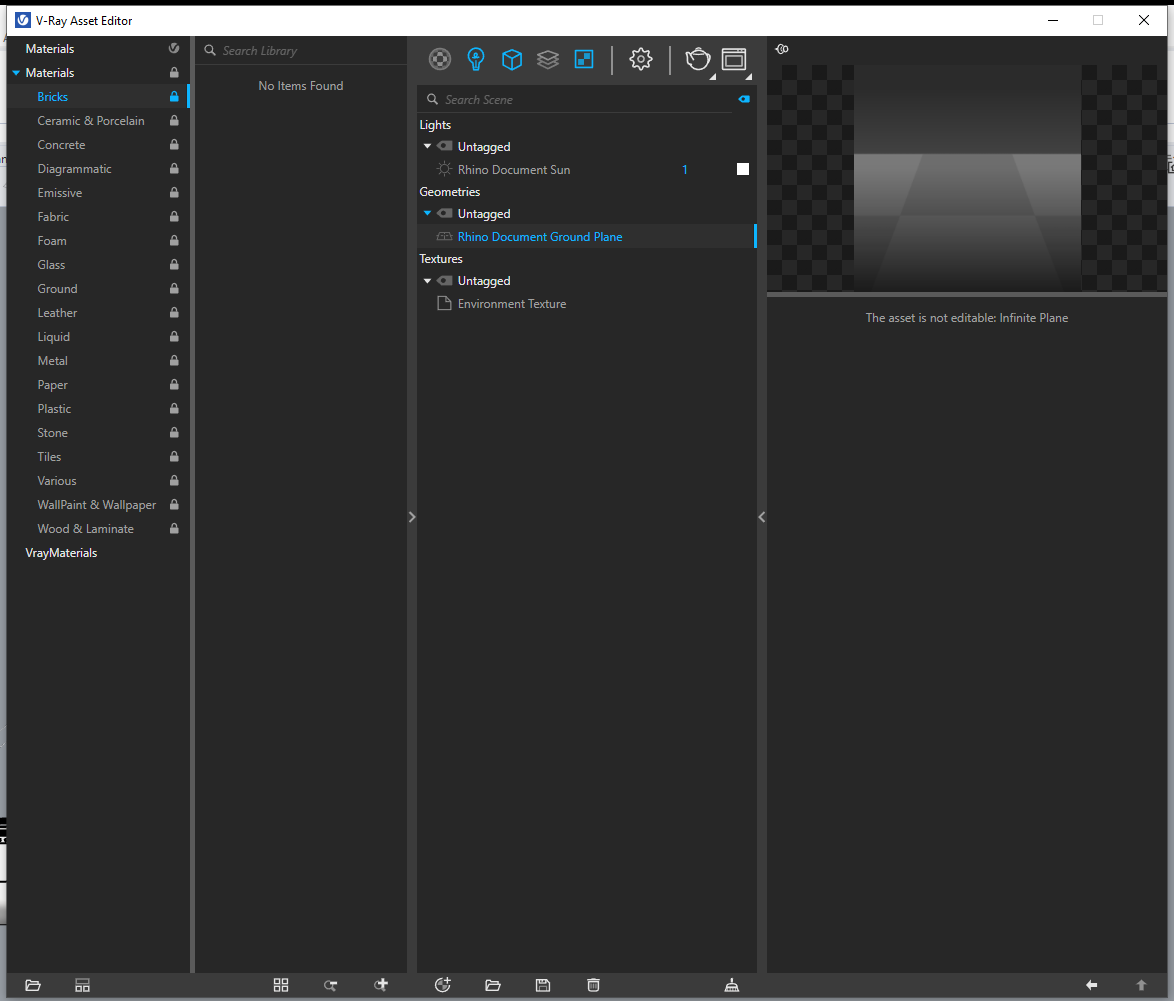Click the library zoom-in magnifier icon

click(x=381, y=985)
